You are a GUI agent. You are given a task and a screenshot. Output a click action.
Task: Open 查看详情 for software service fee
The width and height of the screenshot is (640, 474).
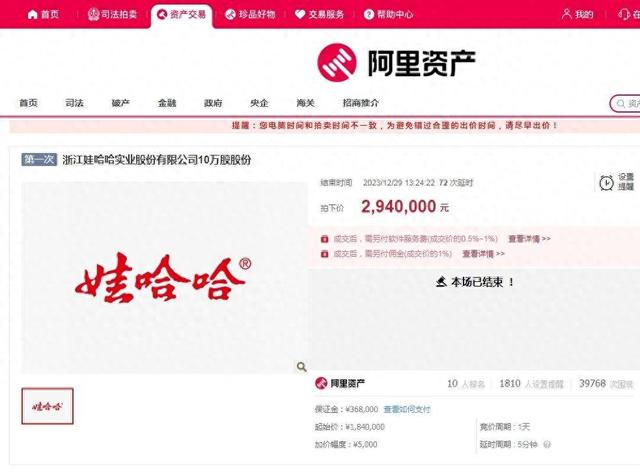click(x=529, y=238)
